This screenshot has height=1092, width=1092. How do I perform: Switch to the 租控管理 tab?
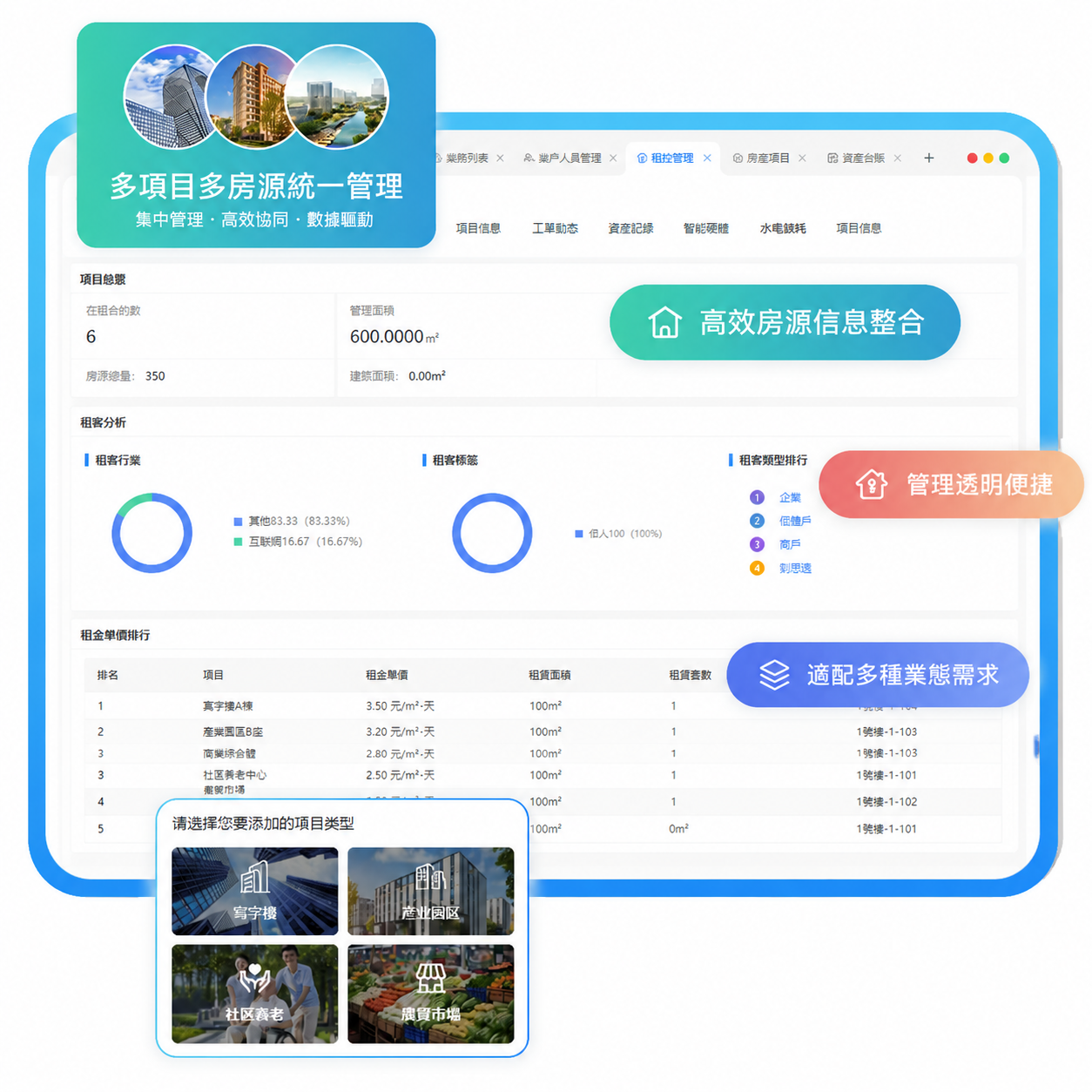672,158
